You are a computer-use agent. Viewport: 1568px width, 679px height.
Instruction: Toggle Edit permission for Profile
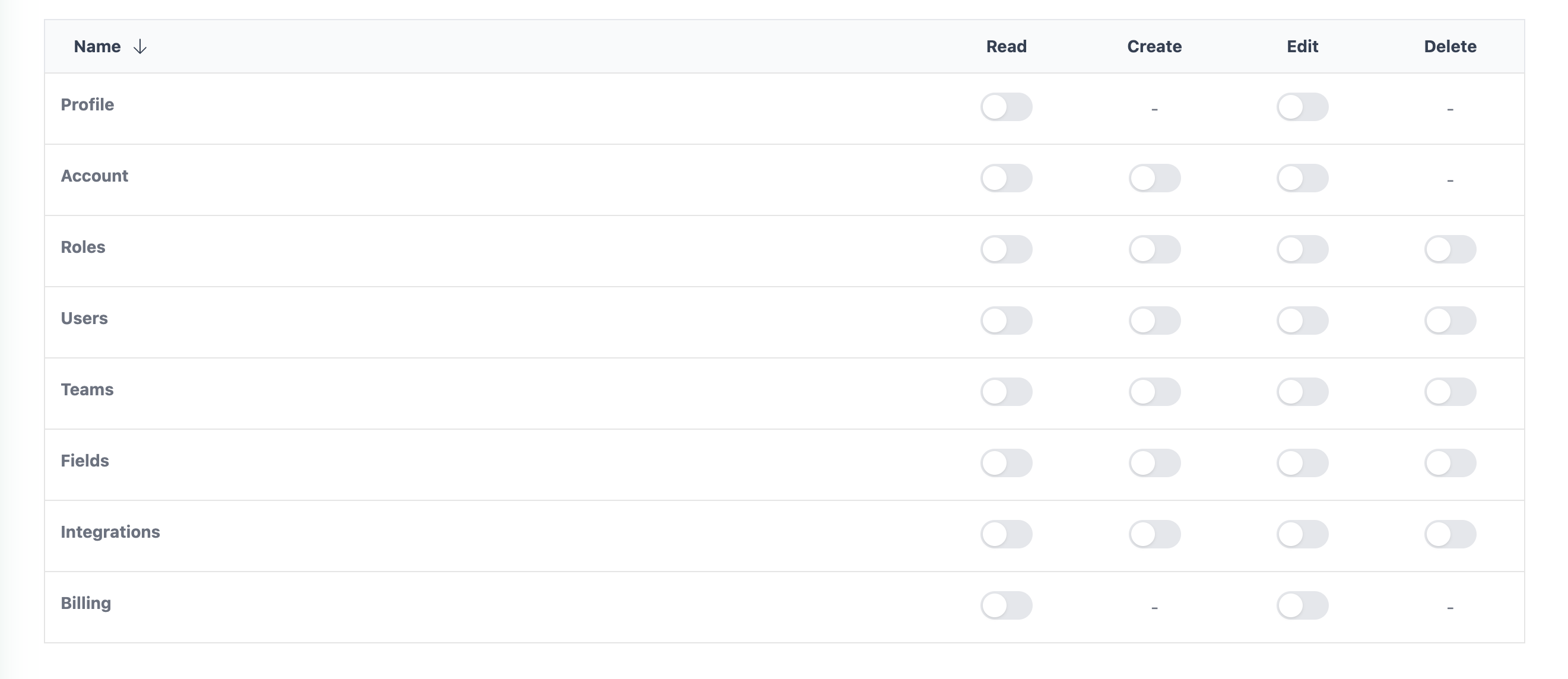[1302, 107]
